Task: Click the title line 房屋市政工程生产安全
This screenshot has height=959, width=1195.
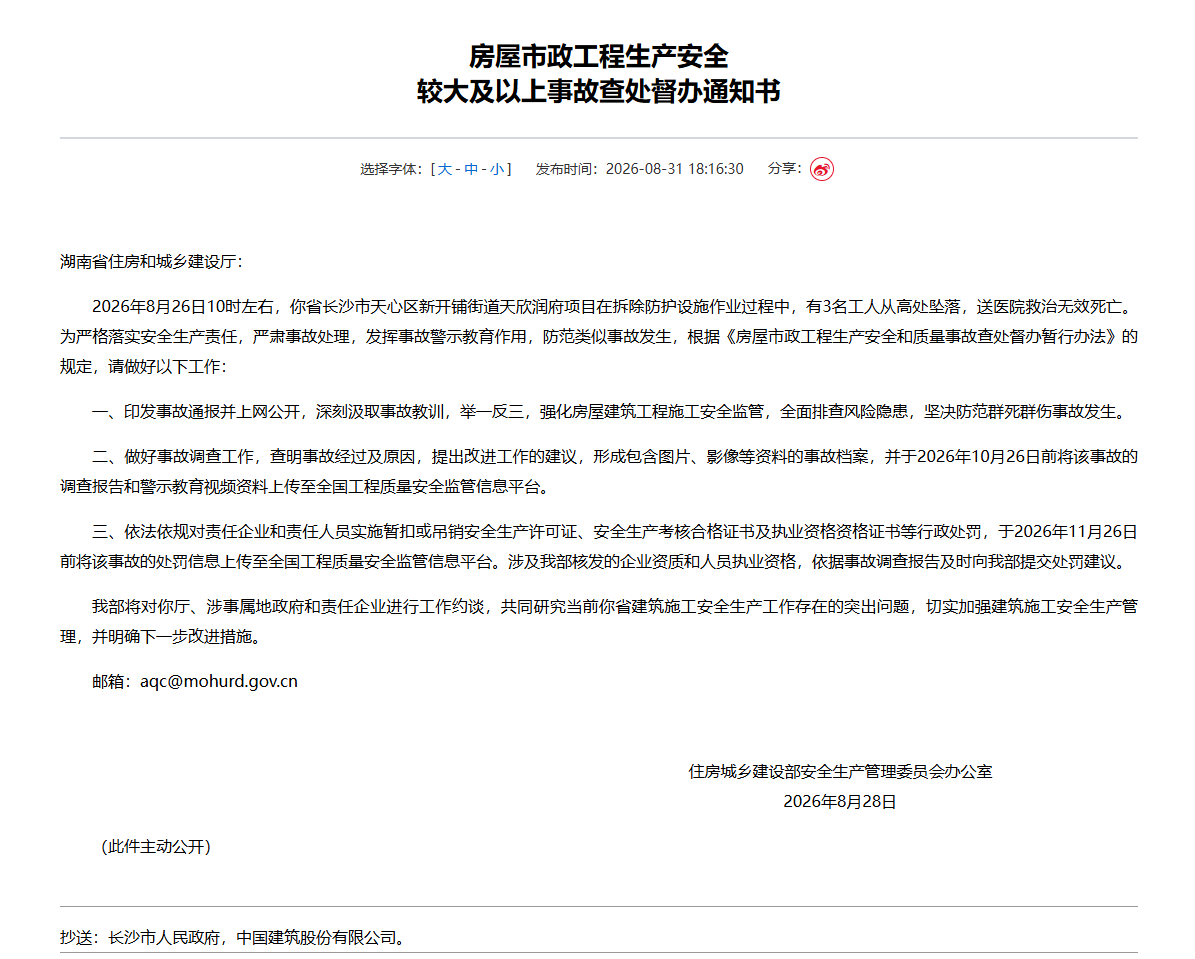Action: point(598,56)
